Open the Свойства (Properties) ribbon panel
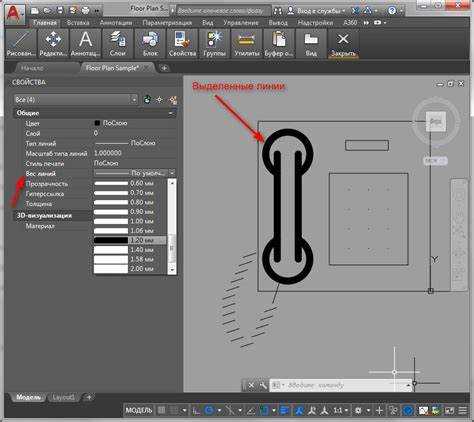This screenshot has height=422, width=474. pyautogui.click(x=182, y=43)
